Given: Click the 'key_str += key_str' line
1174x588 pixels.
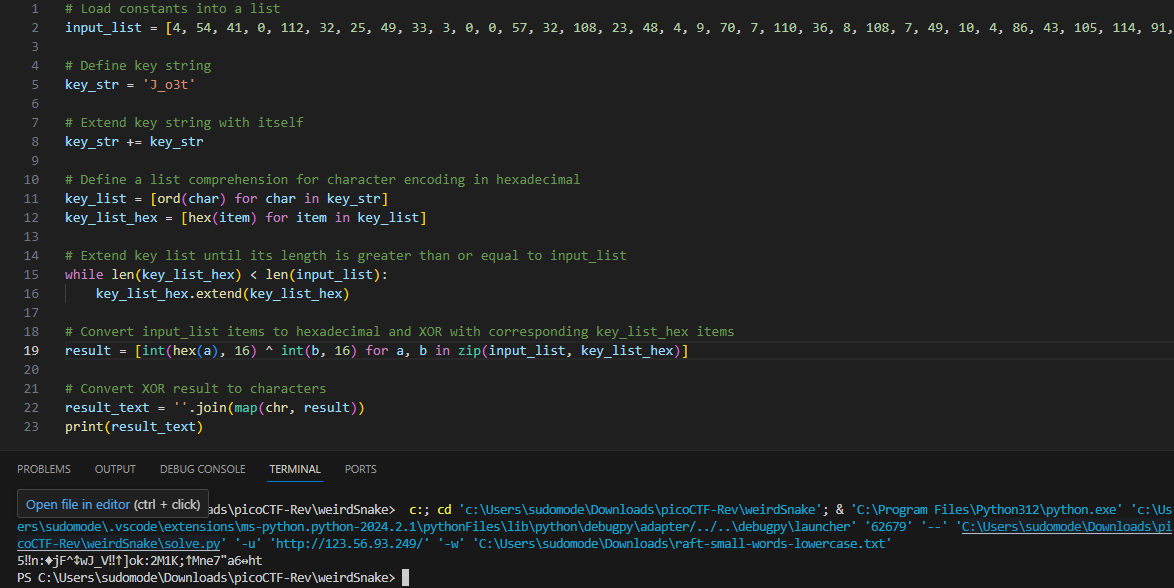Looking at the screenshot, I should [133, 141].
